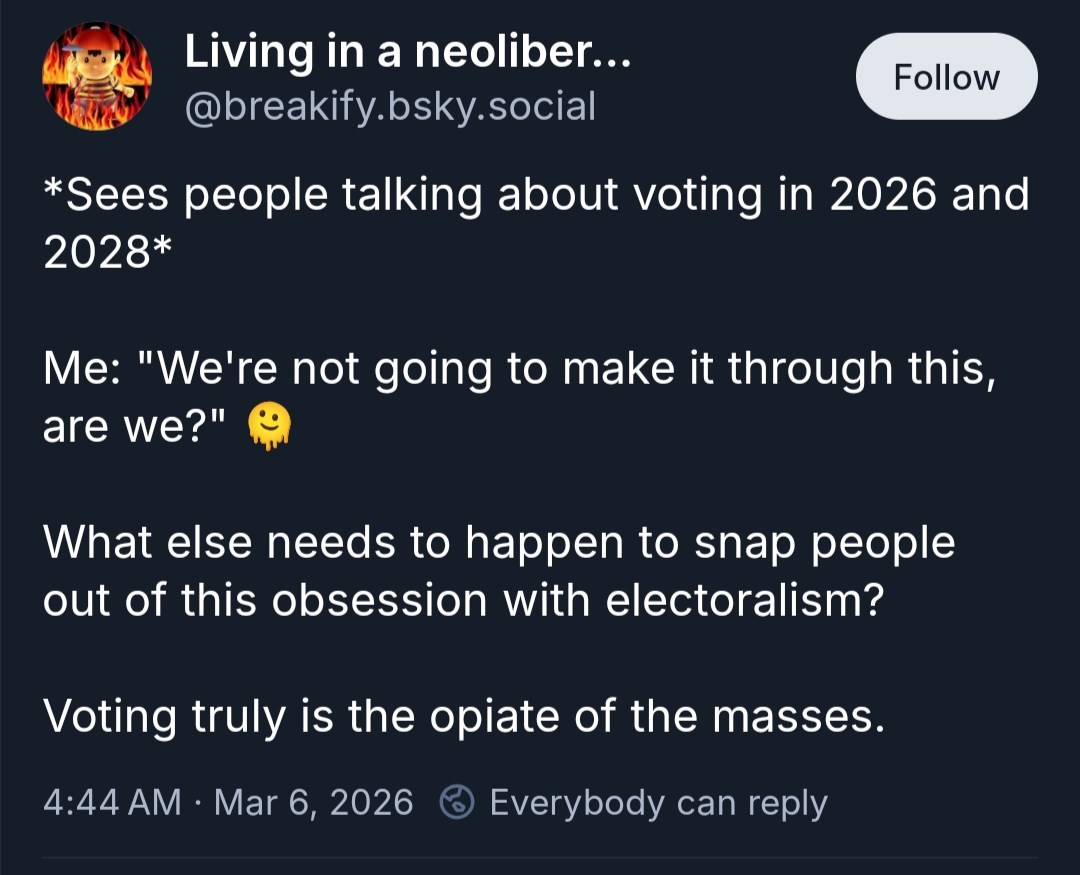
Task: Open the "Living in a neoliber..." display name
Action: click(x=407, y=54)
